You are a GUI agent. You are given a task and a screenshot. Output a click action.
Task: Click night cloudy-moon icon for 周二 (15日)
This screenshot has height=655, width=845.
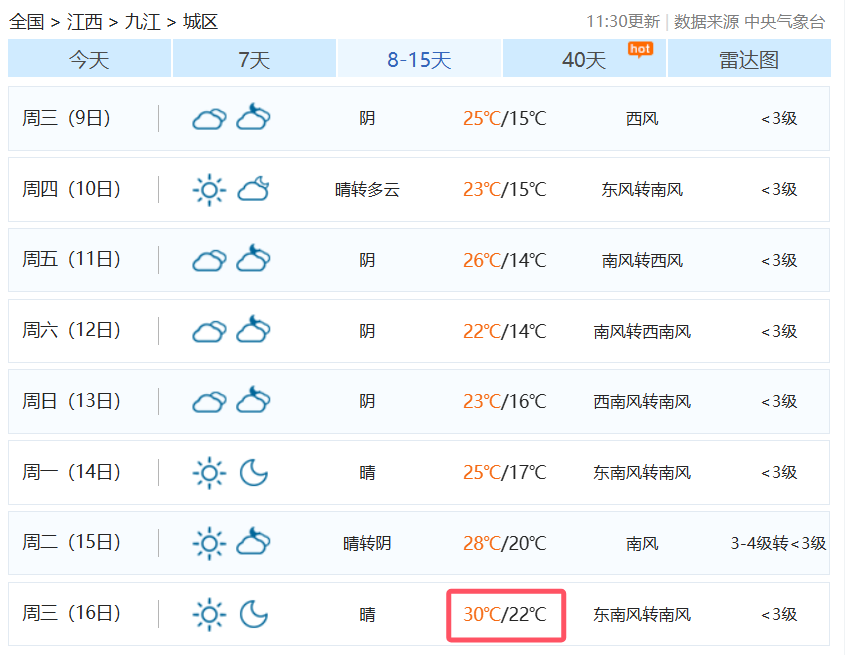point(253,542)
